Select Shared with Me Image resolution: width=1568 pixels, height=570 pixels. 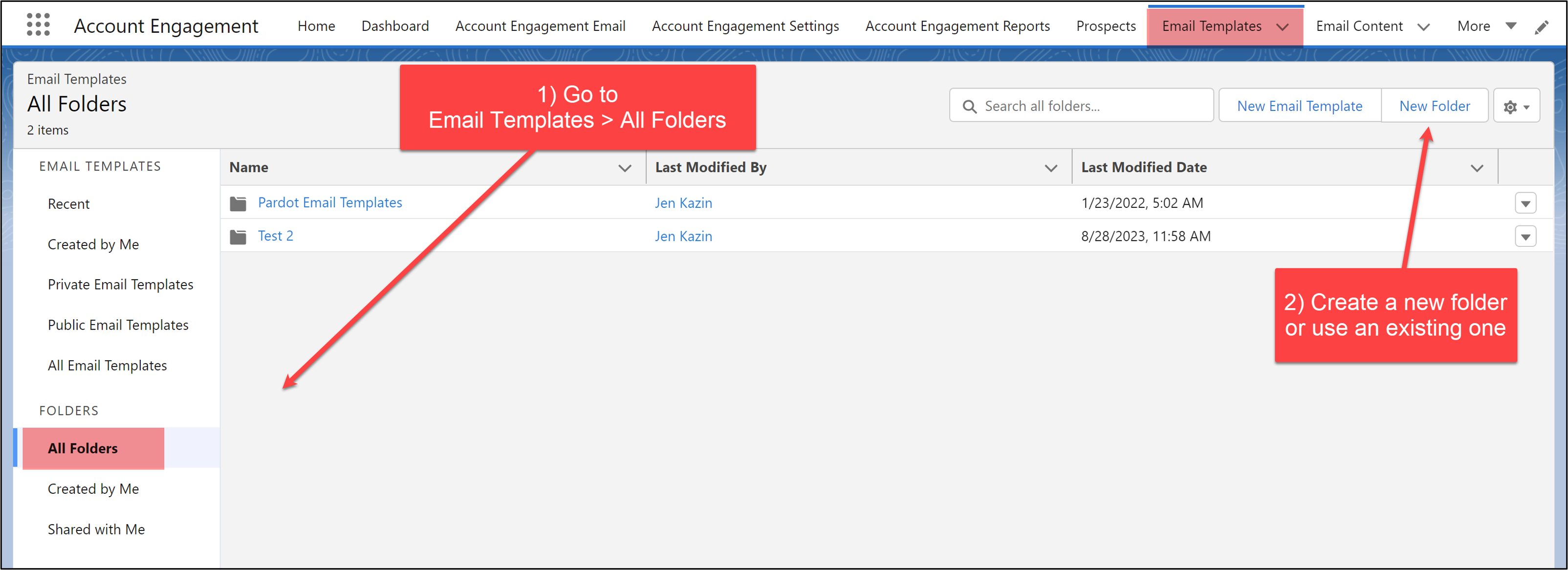pyautogui.click(x=96, y=530)
